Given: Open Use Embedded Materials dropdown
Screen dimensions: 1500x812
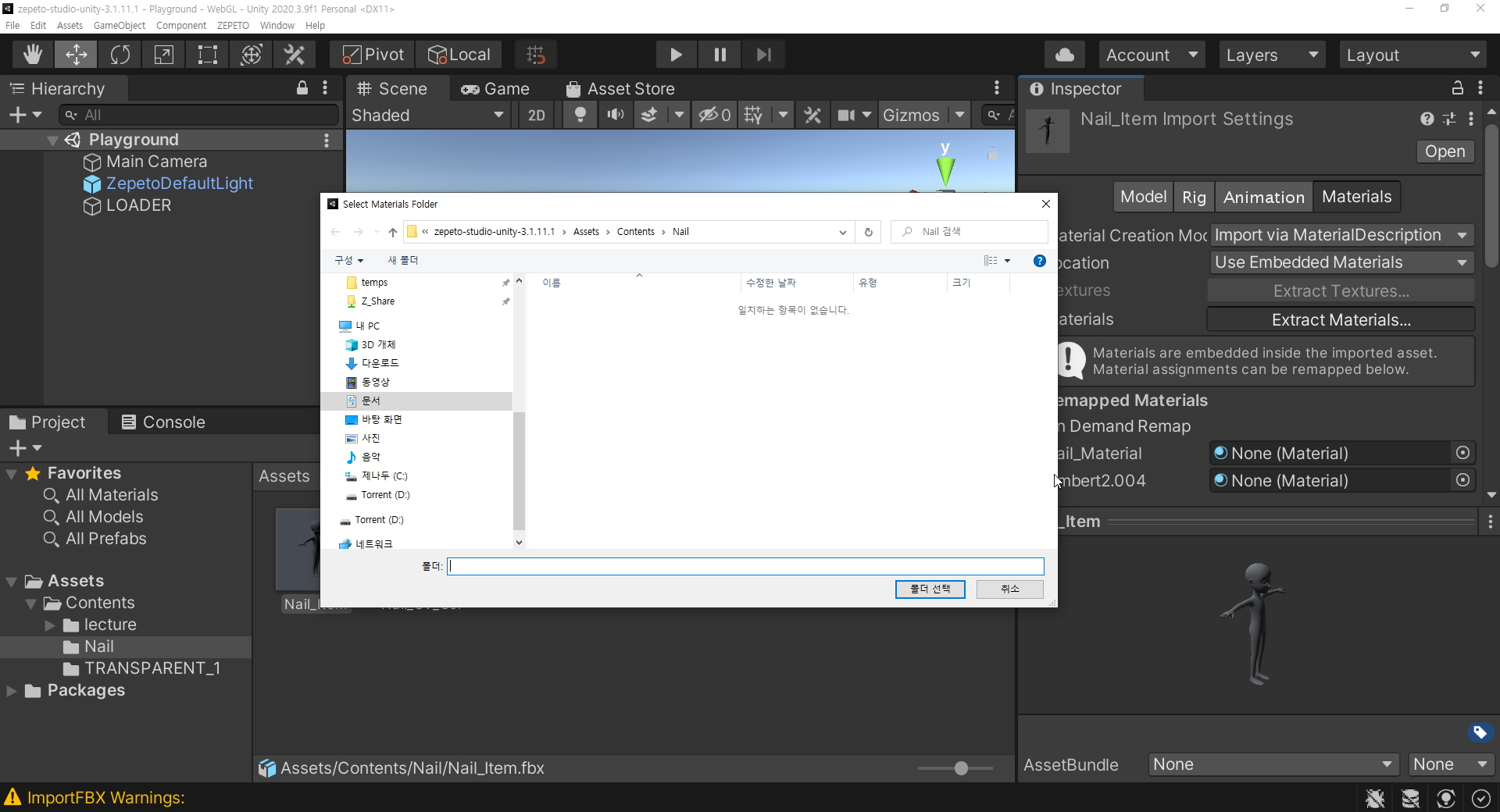Looking at the screenshot, I should click(1341, 262).
